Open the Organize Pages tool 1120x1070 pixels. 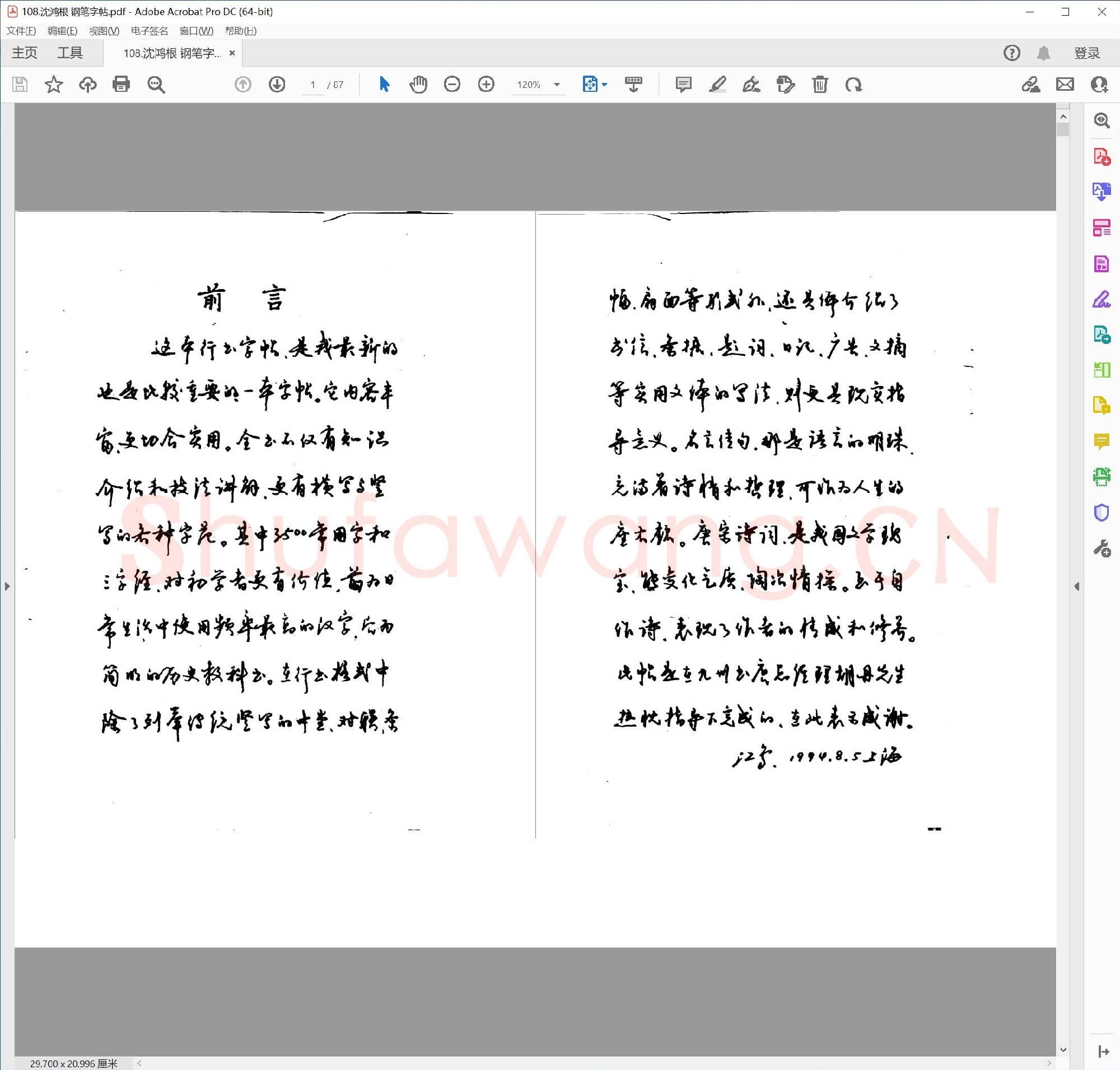pos(1102,226)
